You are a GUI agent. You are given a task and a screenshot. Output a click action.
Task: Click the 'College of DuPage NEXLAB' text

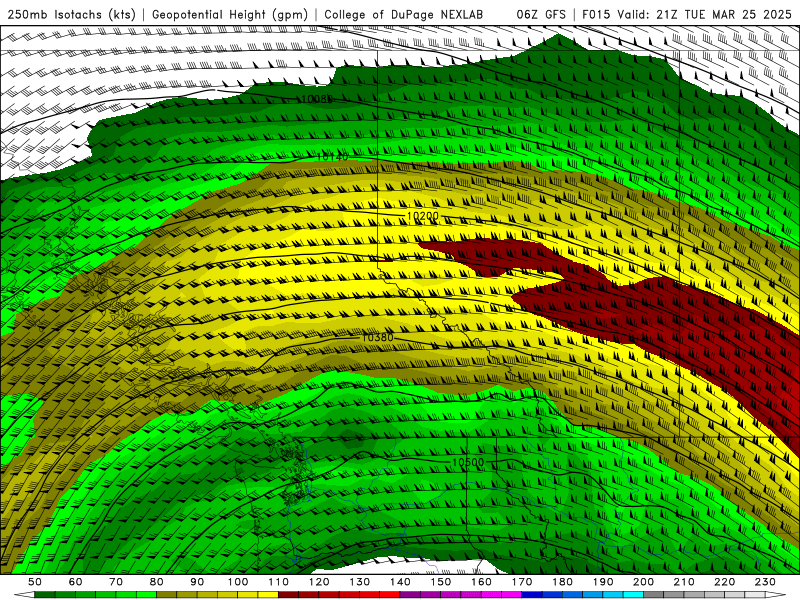coord(403,14)
